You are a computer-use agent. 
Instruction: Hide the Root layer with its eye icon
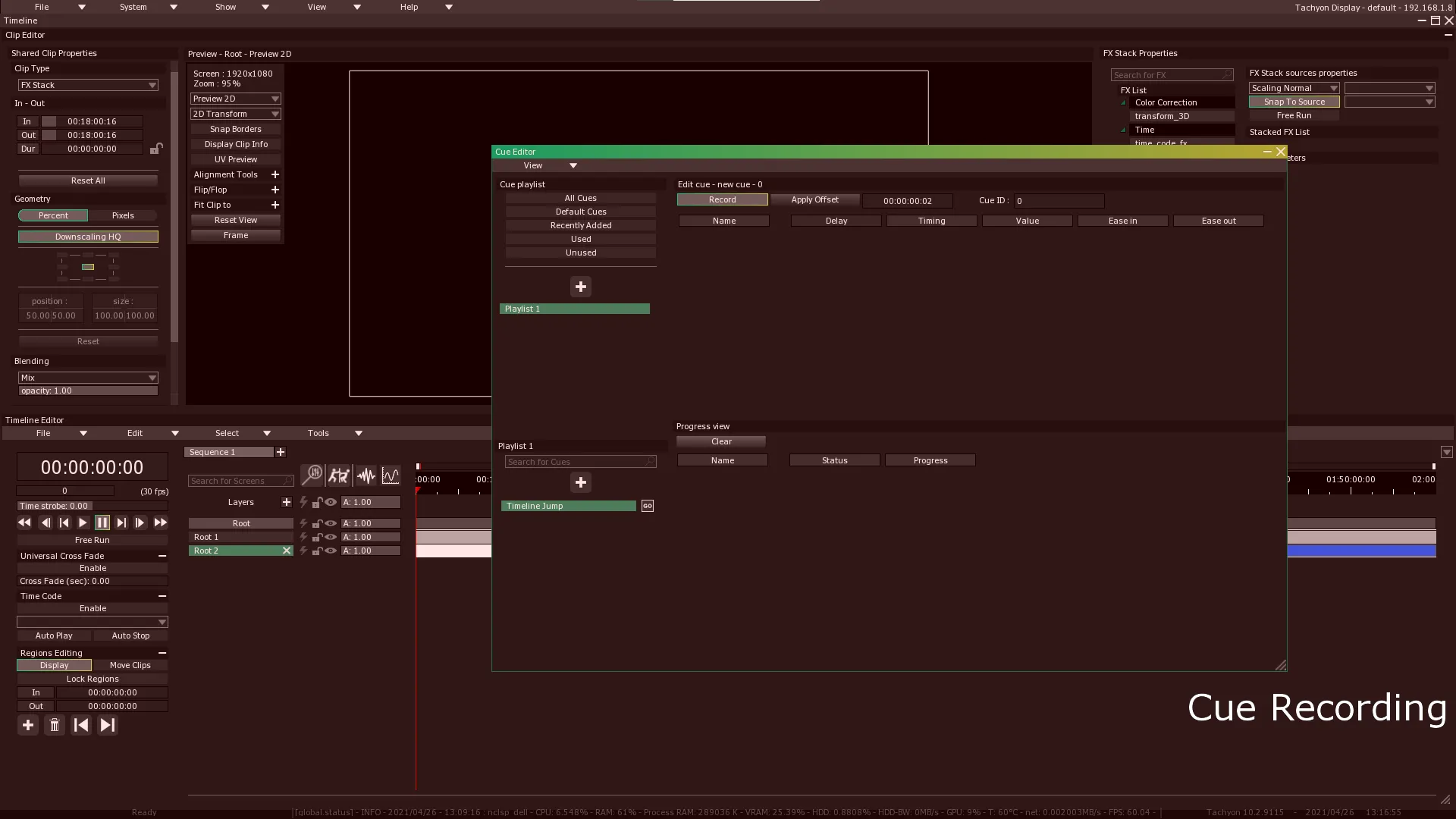tap(331, 523)
